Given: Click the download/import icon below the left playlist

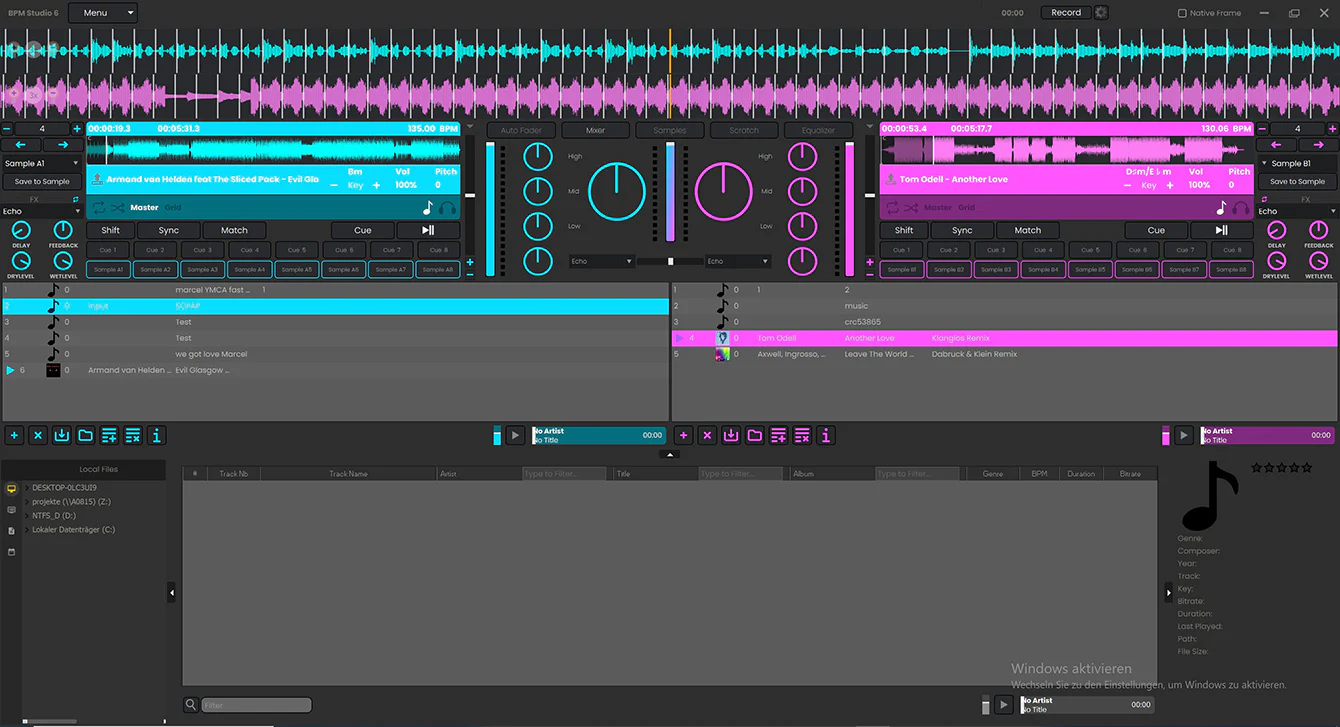Looking at the screenshot, I should click(61, 435).
